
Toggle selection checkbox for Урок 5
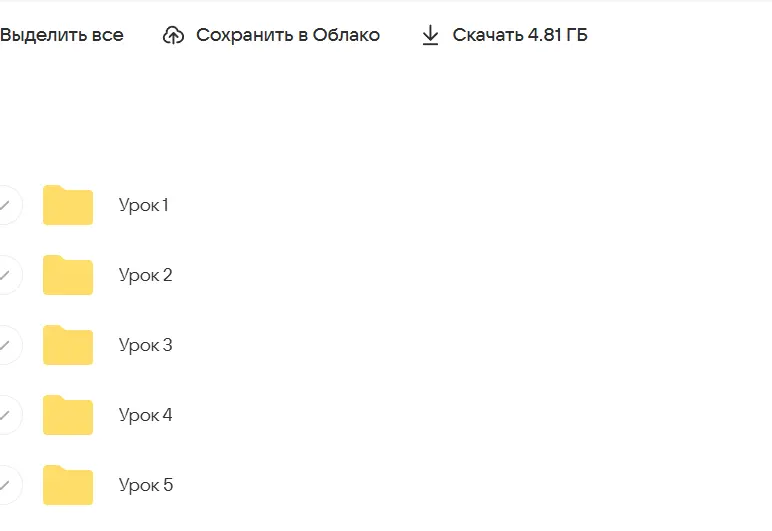pos(6,485)
